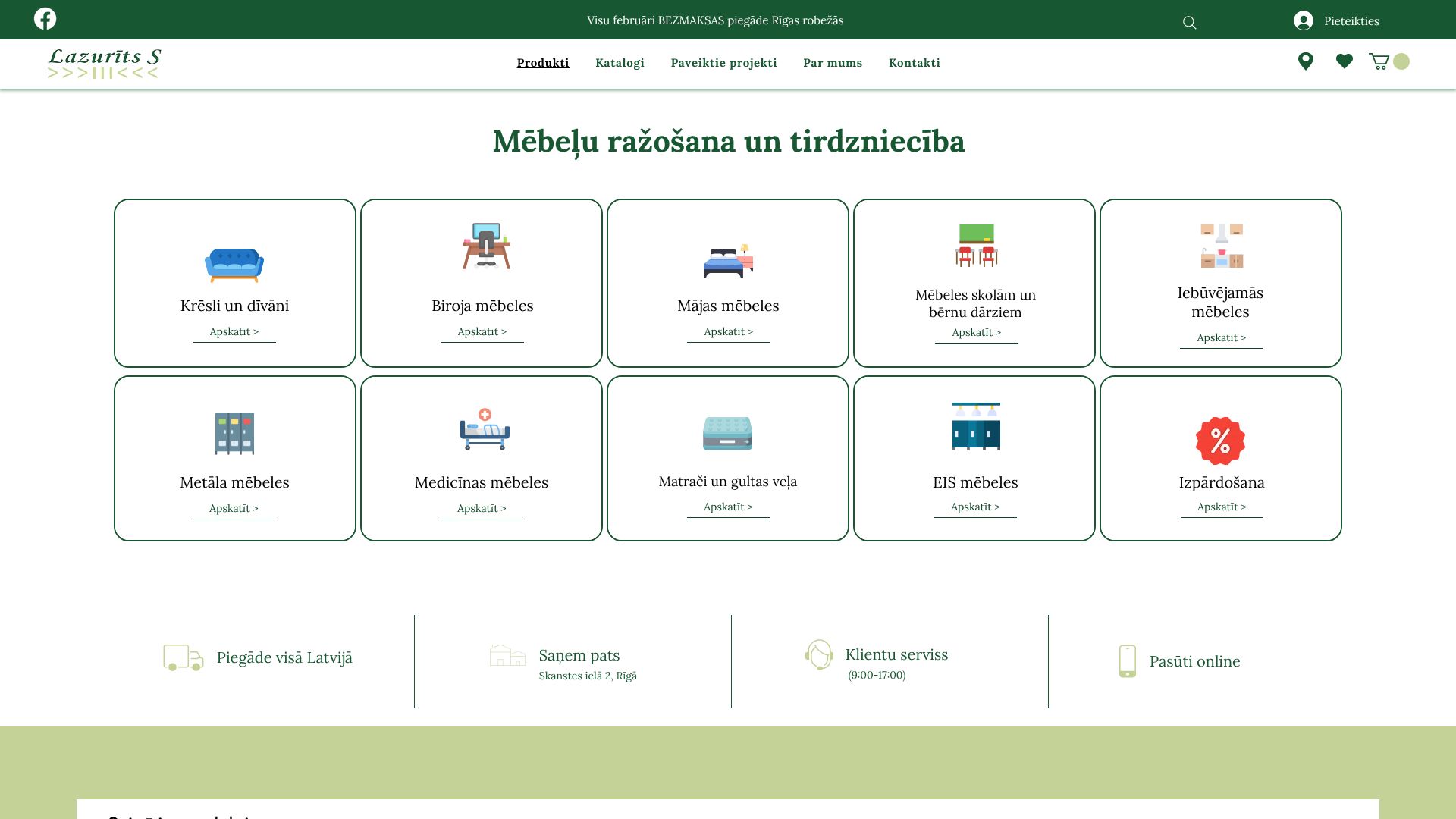Click the sofa icon for Krēsli un dīvāni
This screenshot has height=819, width=1456.
(x=232, y=263)
